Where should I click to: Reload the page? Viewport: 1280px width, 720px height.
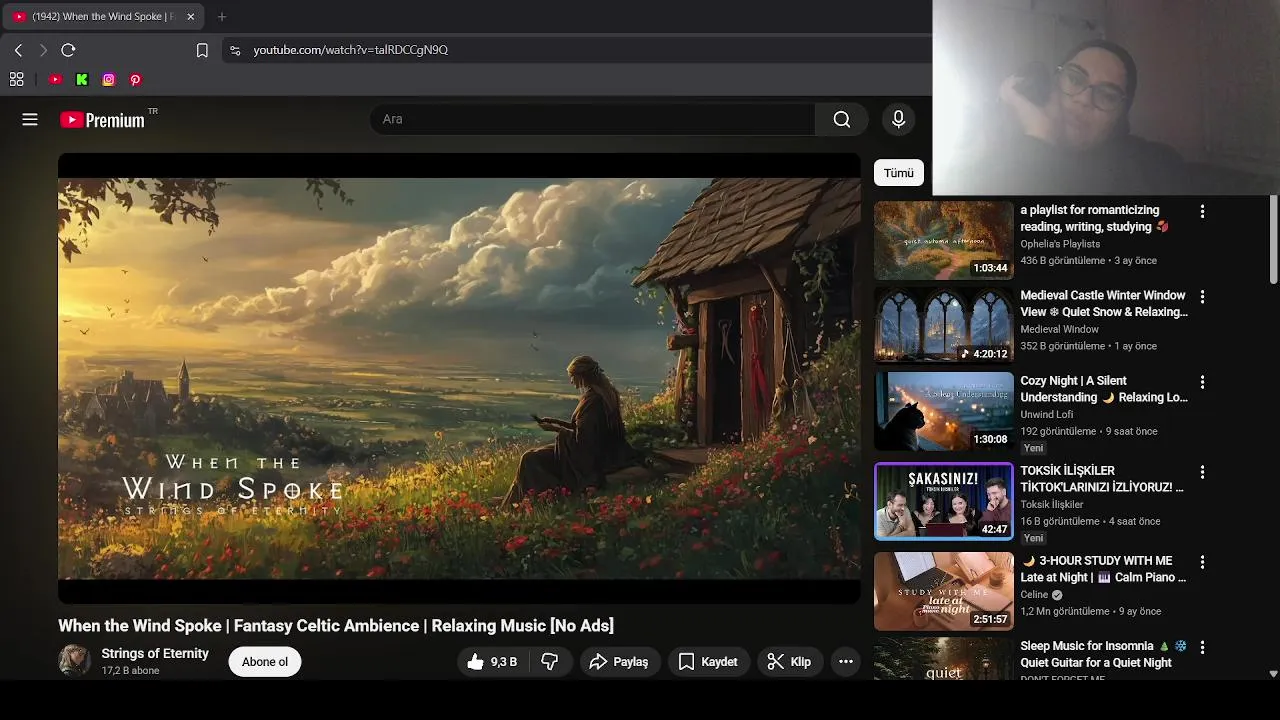point(68,50)
